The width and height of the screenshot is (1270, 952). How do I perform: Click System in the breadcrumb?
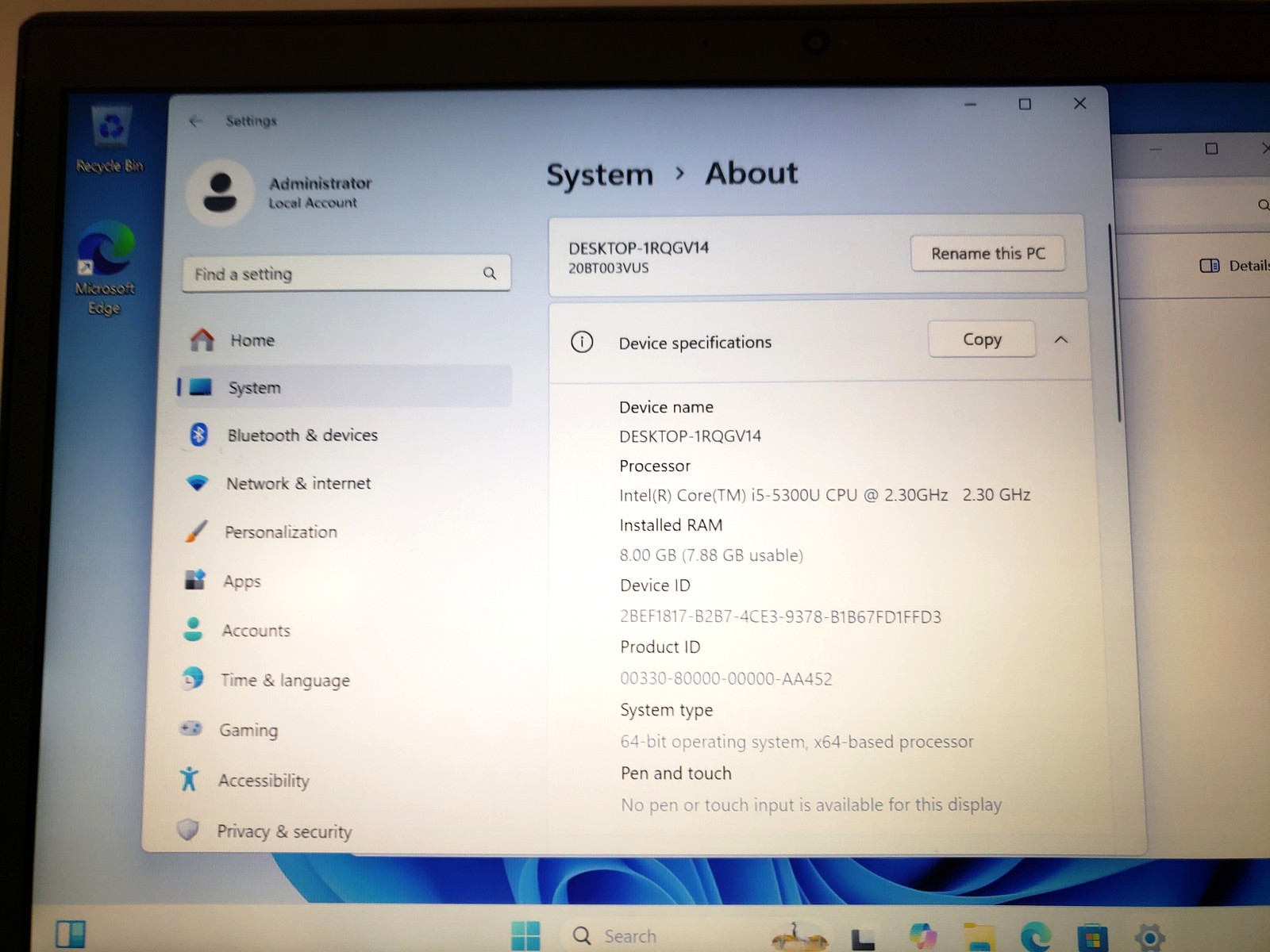(x=599, y=175)
